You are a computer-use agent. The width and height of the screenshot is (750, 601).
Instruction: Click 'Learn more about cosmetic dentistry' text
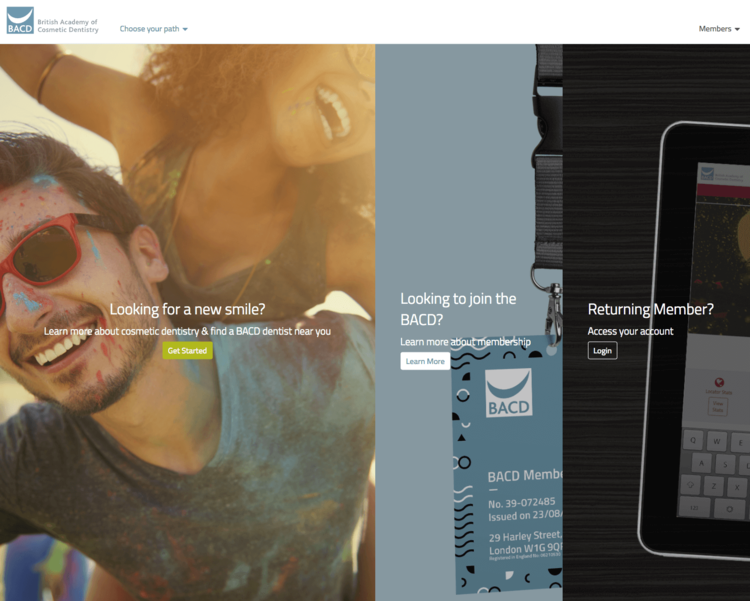(121, 331)
